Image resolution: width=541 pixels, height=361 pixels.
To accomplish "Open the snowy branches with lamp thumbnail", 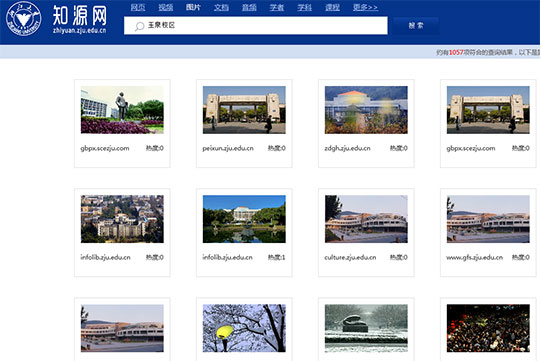I will click(x=244, y=328).
